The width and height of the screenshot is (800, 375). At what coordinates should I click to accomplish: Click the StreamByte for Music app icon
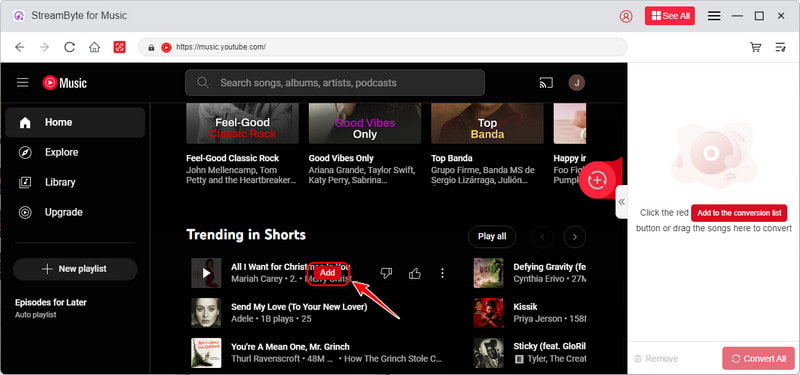(19, 16)
